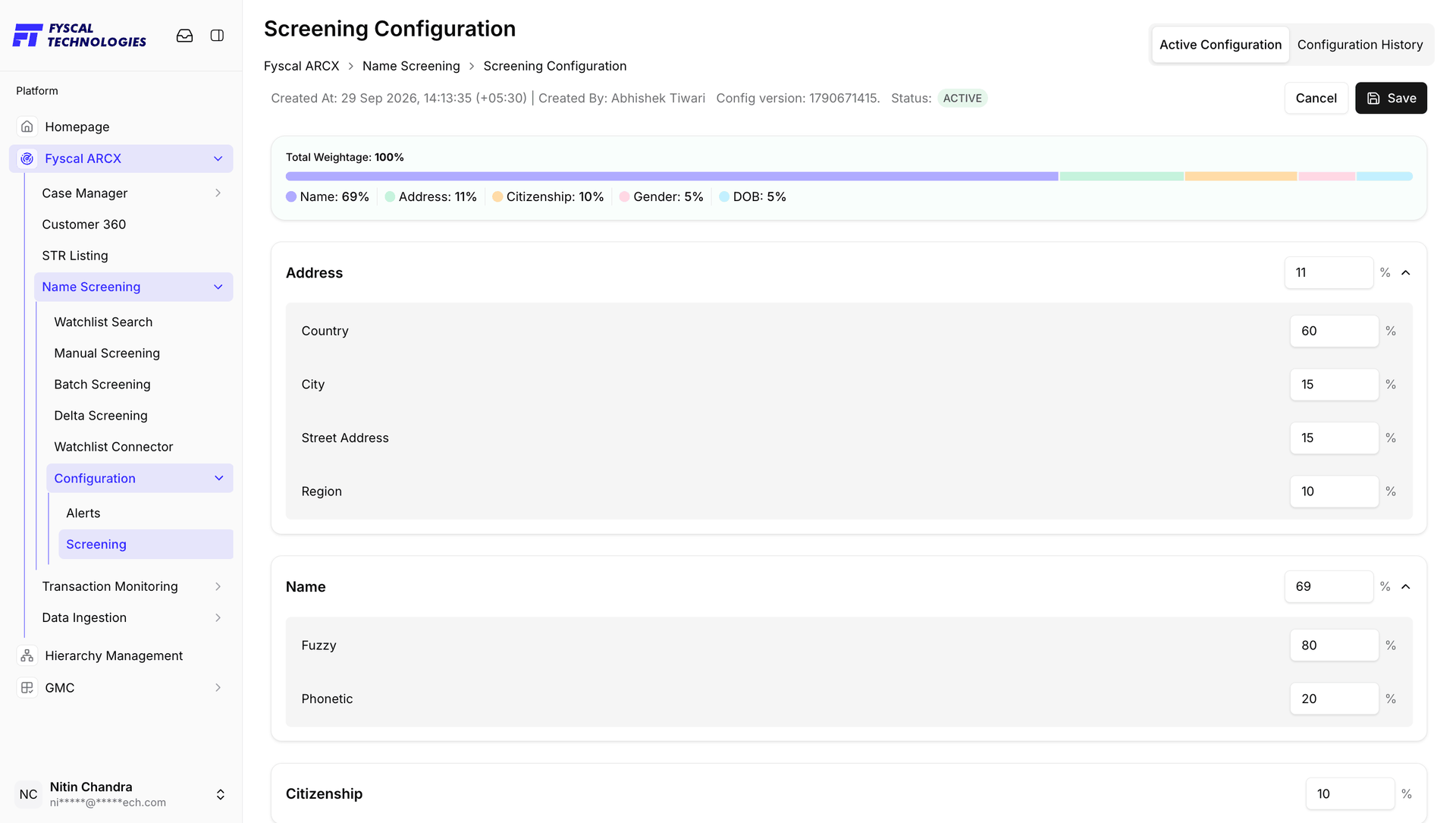The width and height of the screenshot is (1456, 823).
Task: Edit the Country percentage field
Action: coord(1334,331)
